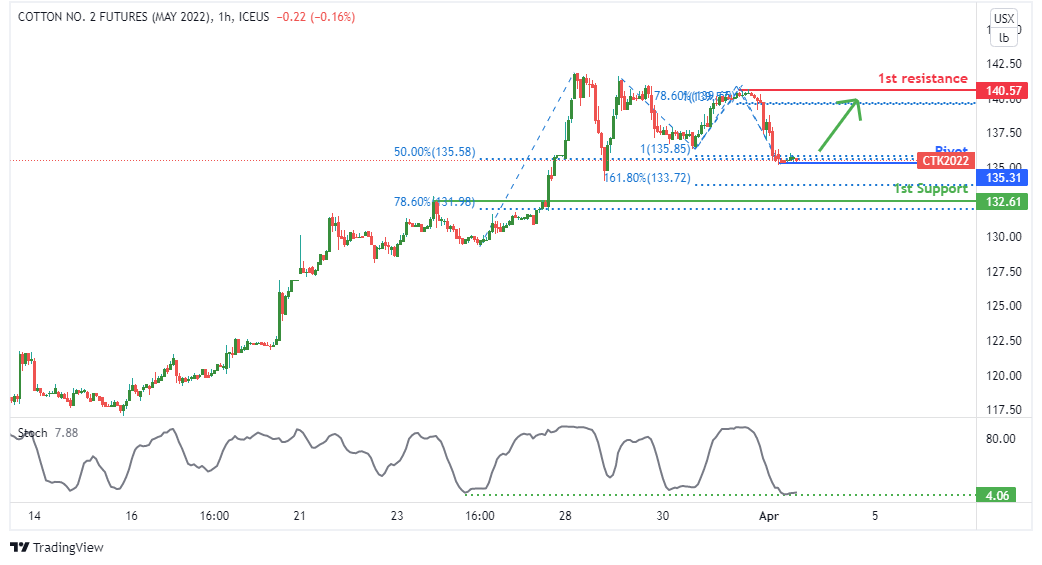The image size is (1042, 565).
Task: Click the 161.80%(133.72) Fibonacci label
Action: [x=647, y=178]
